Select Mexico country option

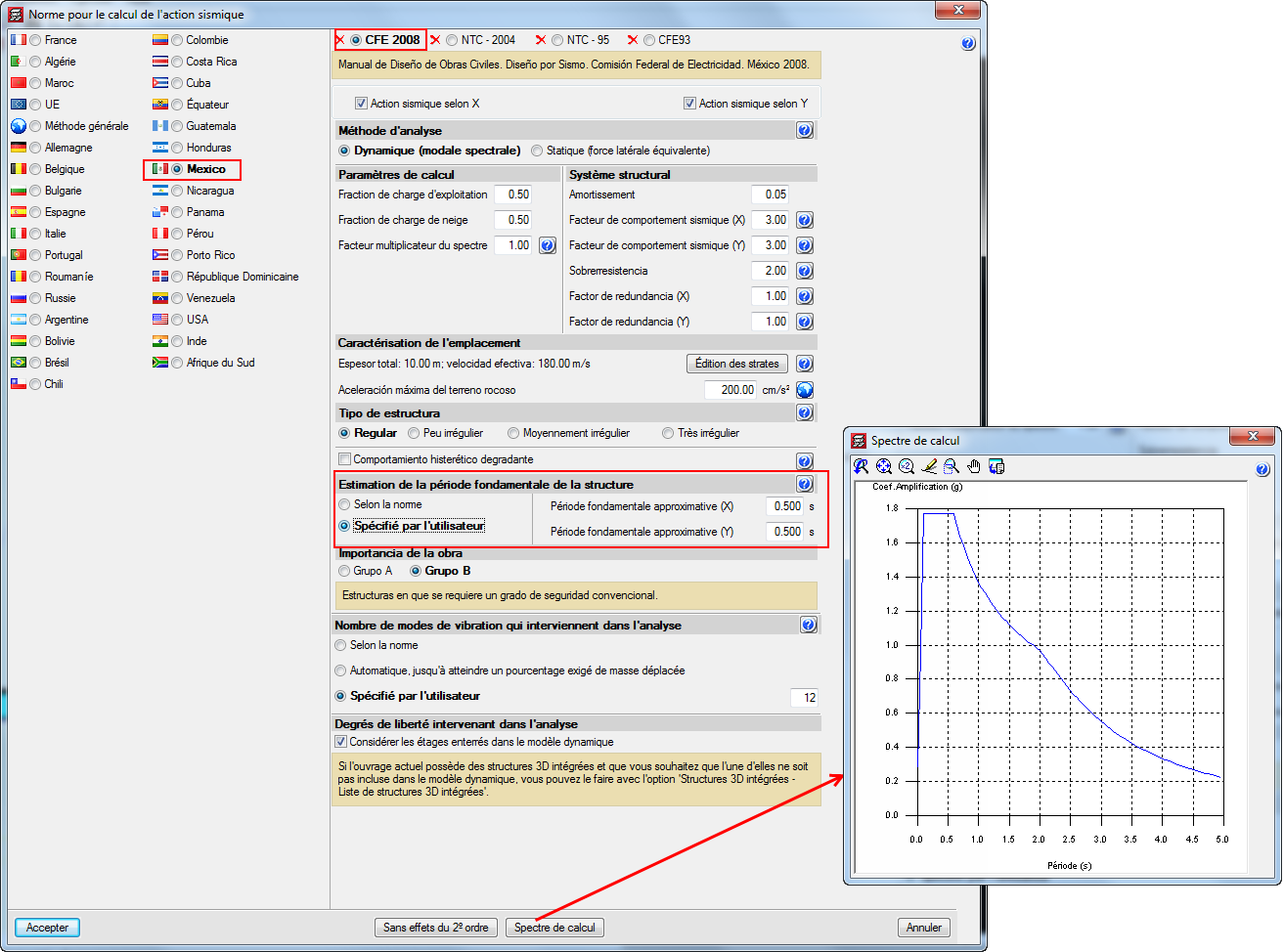[x=177, y=169]
